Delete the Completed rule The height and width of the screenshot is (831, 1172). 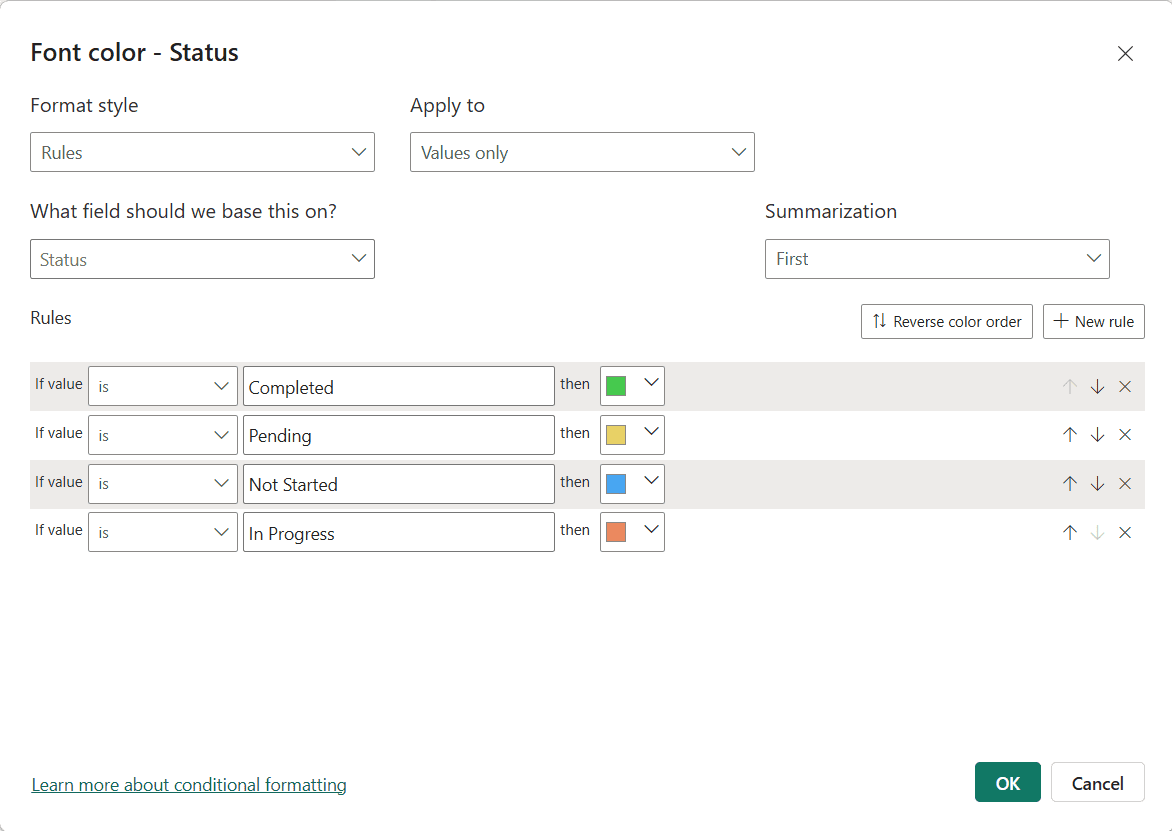tap(1125, 386)
